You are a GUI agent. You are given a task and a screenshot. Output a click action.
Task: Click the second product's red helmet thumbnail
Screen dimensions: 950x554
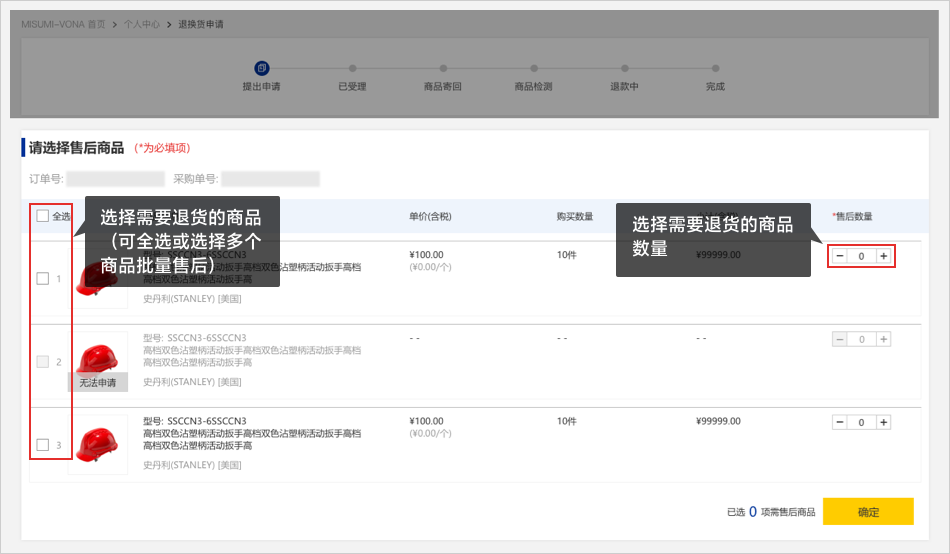(97, 357)
